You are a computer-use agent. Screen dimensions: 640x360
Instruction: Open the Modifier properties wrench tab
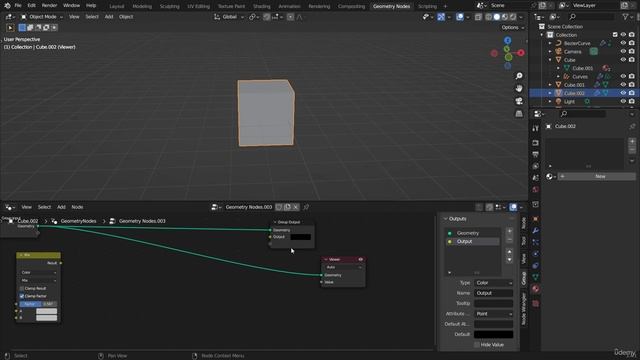[536, 231]
